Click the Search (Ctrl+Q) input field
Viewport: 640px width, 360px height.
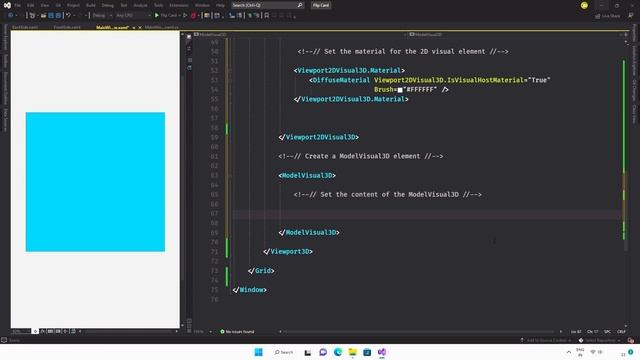[267, 5]
